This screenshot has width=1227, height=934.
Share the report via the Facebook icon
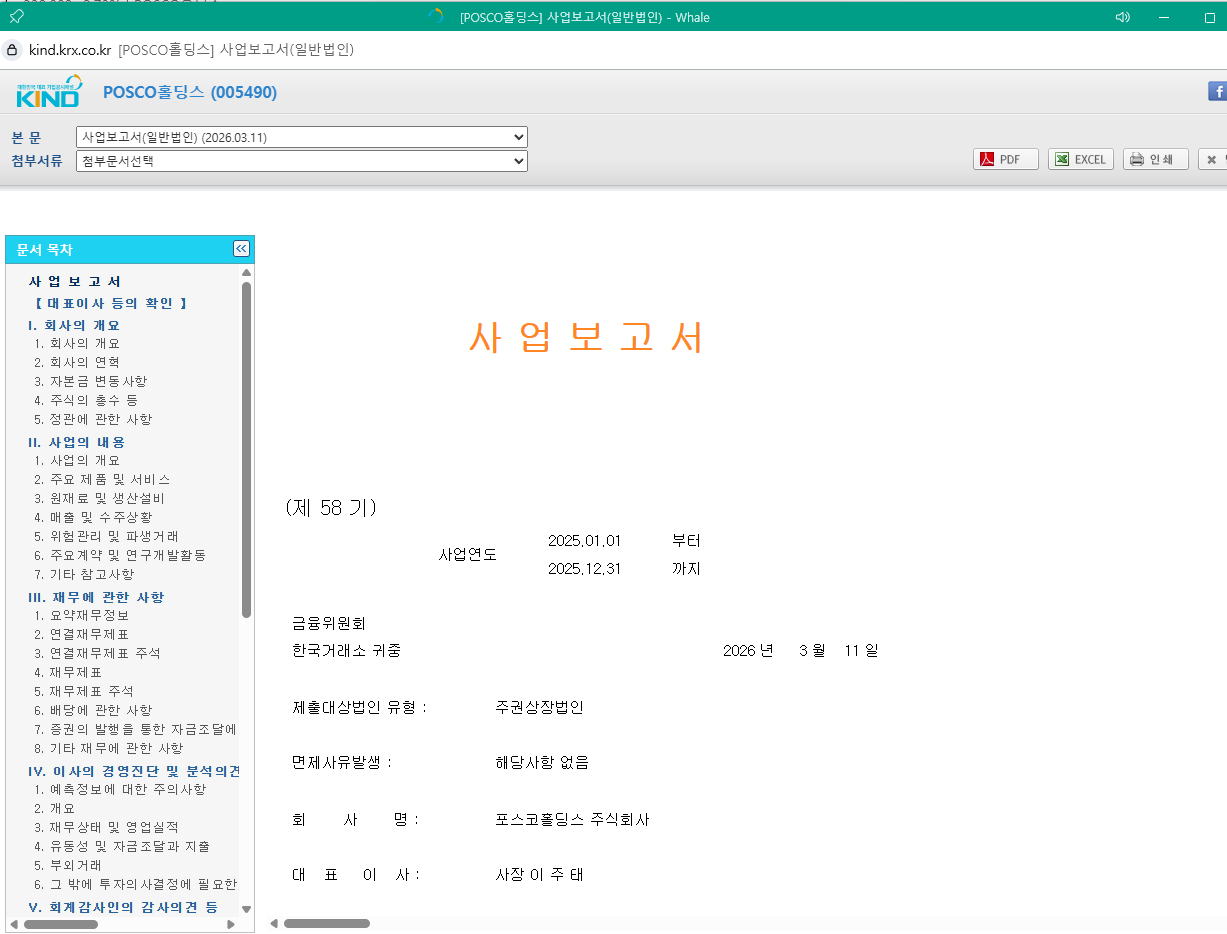[x=1216, y=91]
